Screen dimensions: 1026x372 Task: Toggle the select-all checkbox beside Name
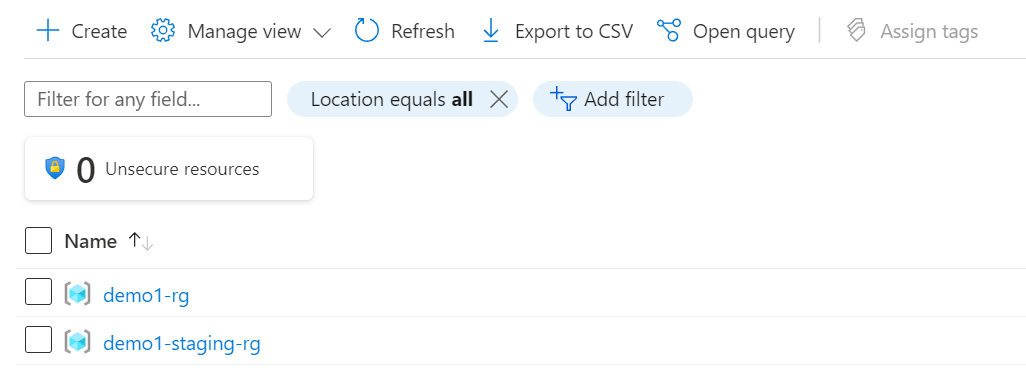pyautogui.click(x=39, y=241)
